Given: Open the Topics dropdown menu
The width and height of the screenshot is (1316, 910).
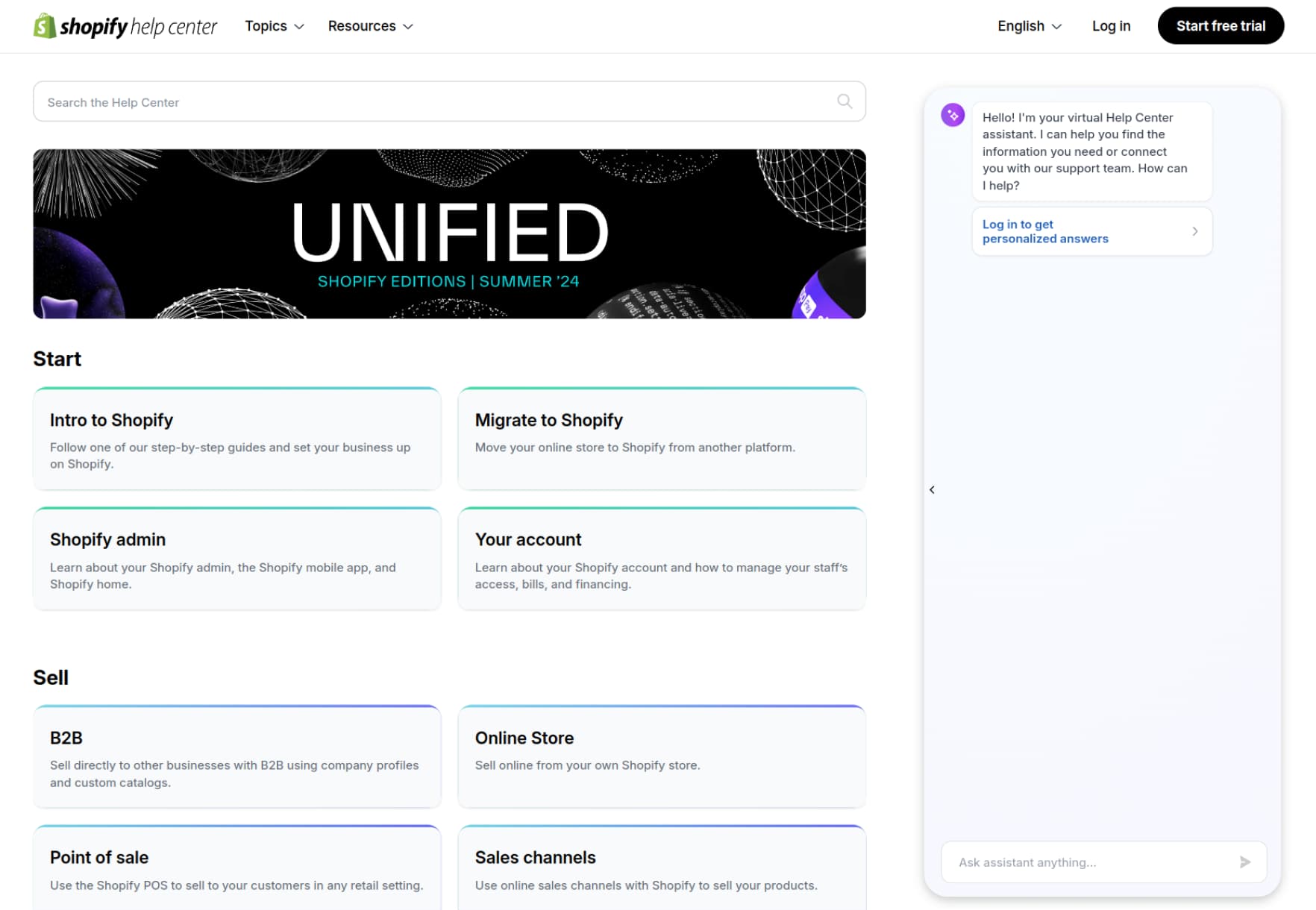Looking at the screenshot, I should click(x=275, y=26).
